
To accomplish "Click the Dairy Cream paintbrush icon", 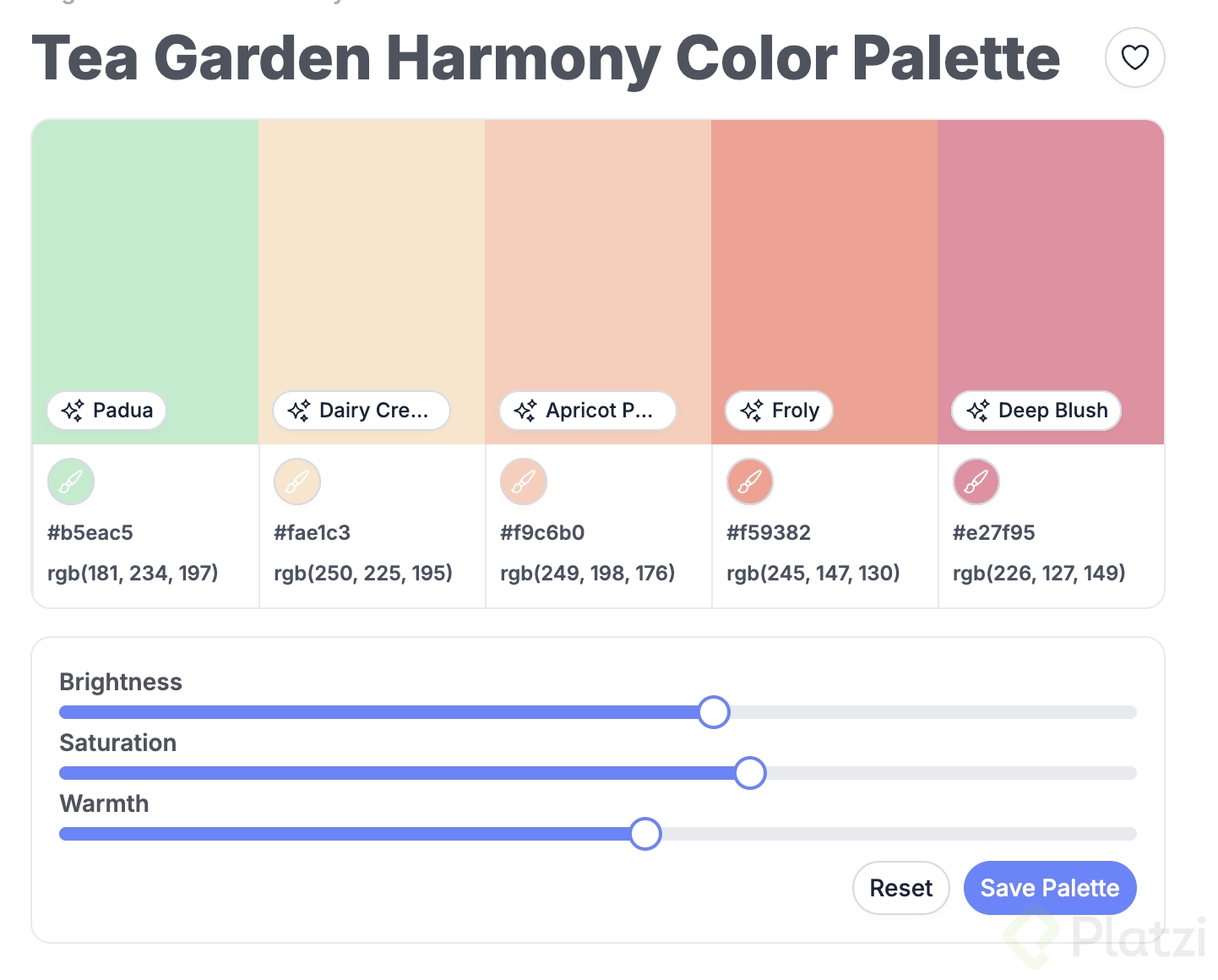I will tap(297, 482).
